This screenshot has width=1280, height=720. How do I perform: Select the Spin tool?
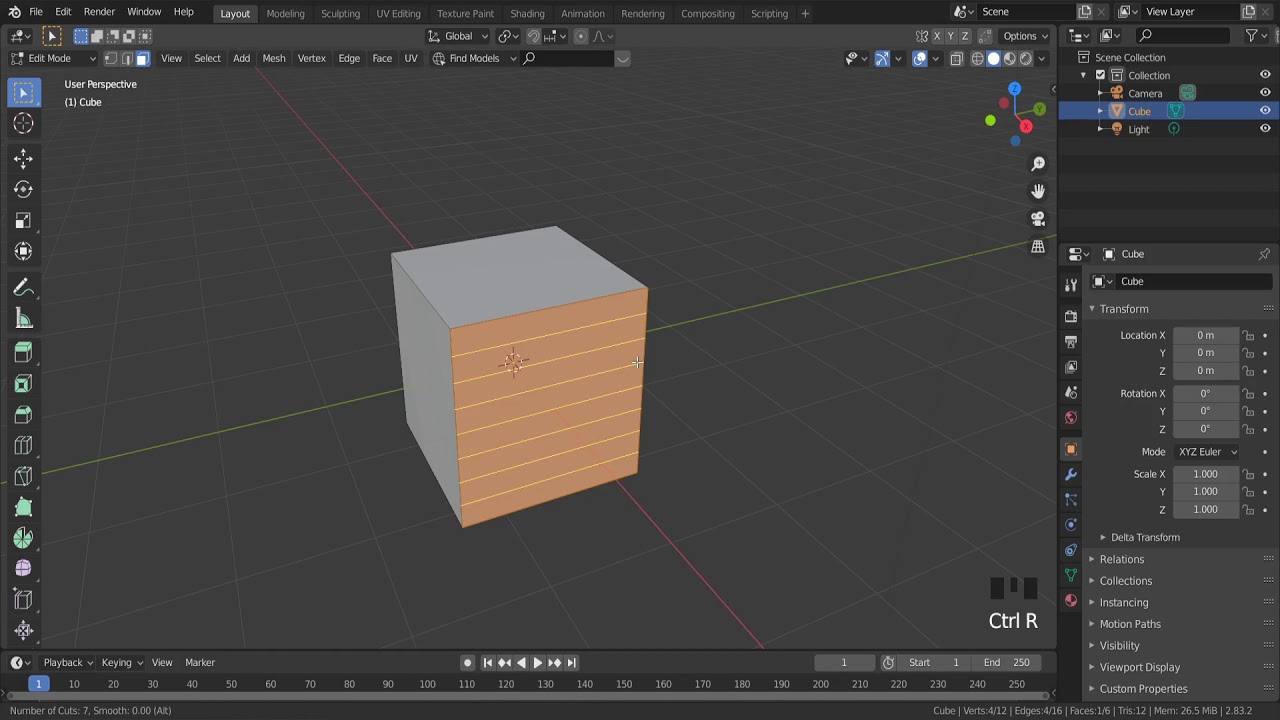click(x=23, y=539)
